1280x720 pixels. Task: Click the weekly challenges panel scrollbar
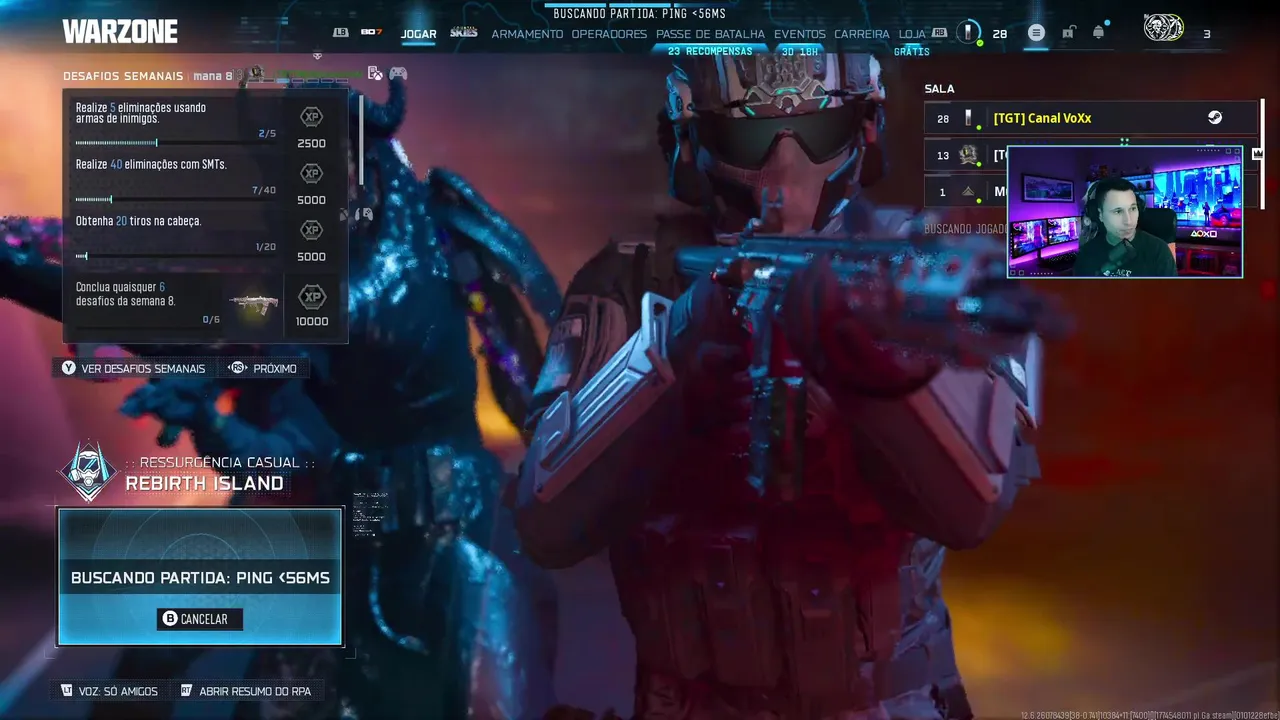pyautogui.click(x=361, y=138)
